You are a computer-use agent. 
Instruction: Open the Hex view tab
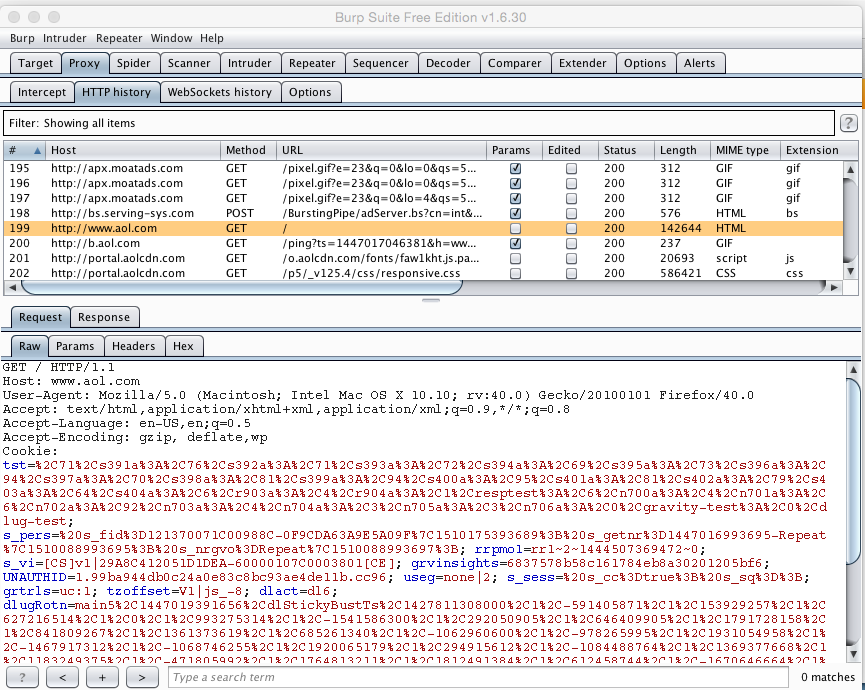183,346
